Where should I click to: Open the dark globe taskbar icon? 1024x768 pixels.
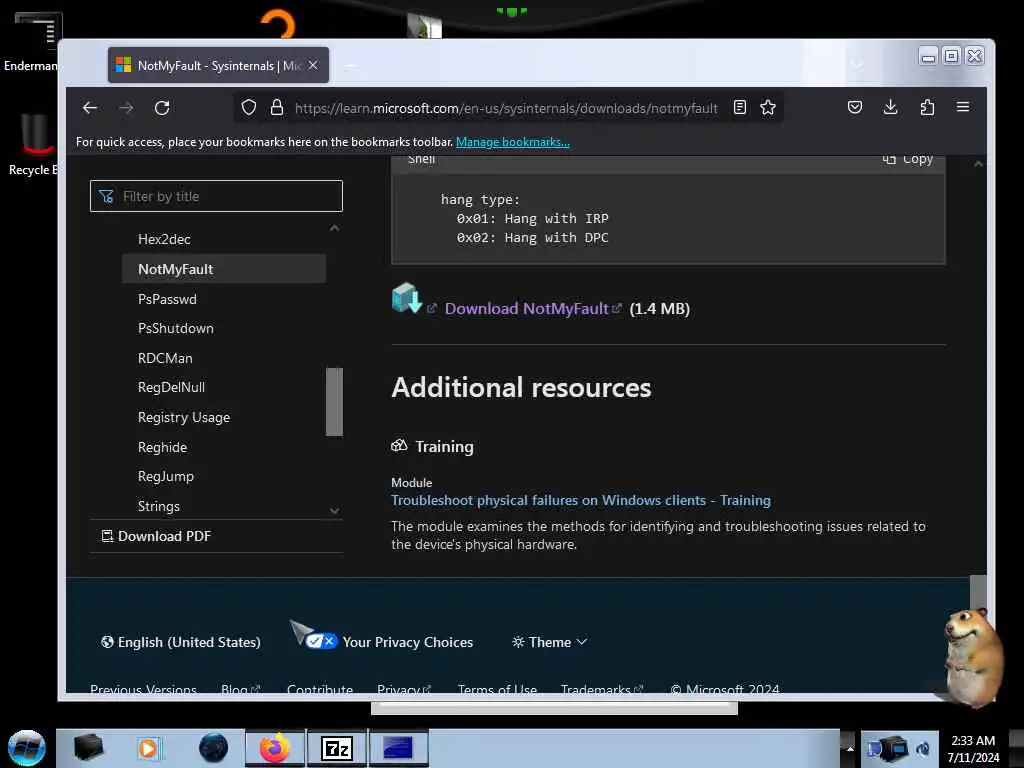213,748
